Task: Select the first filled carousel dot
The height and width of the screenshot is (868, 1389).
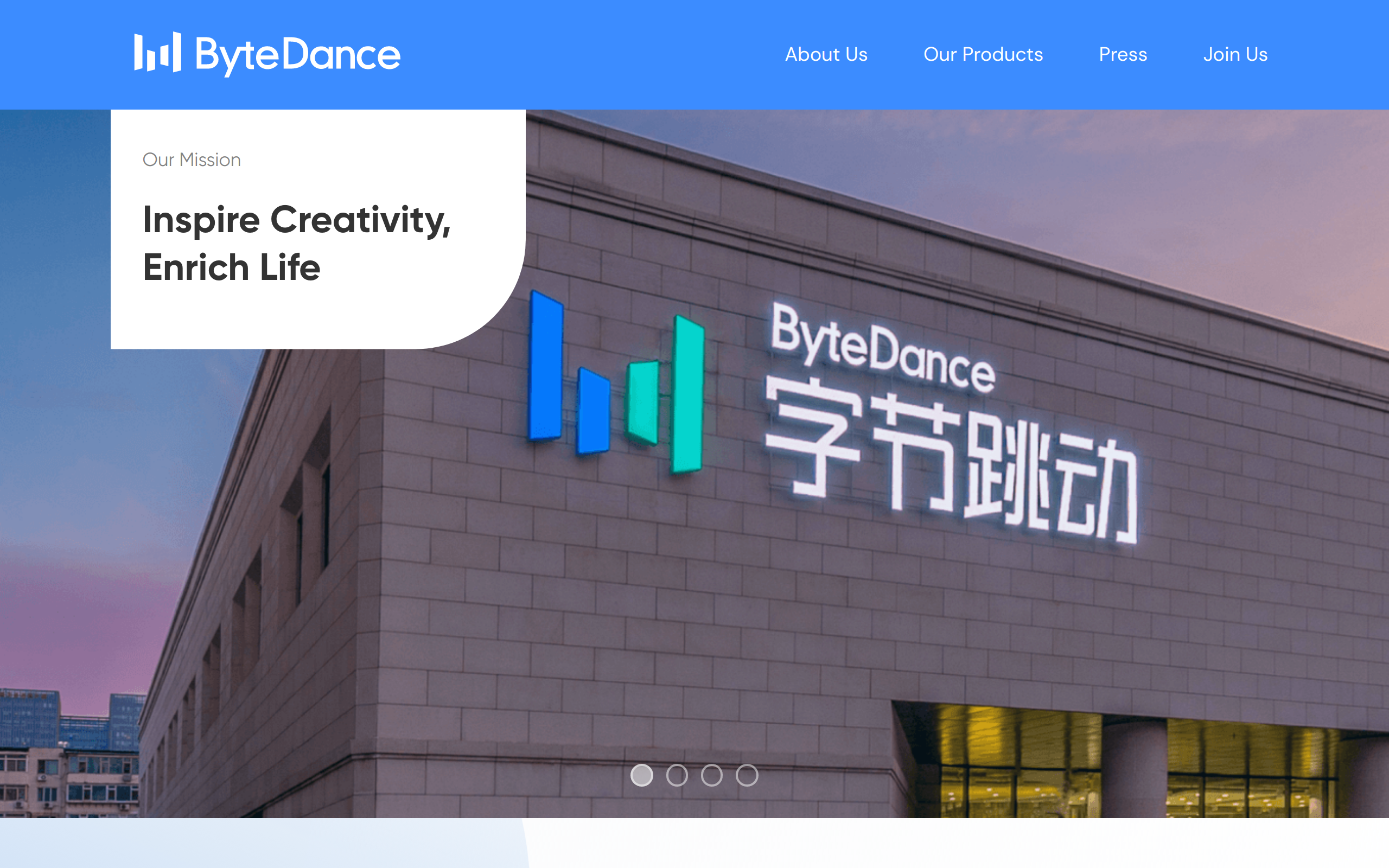Action: pos(641,775)
